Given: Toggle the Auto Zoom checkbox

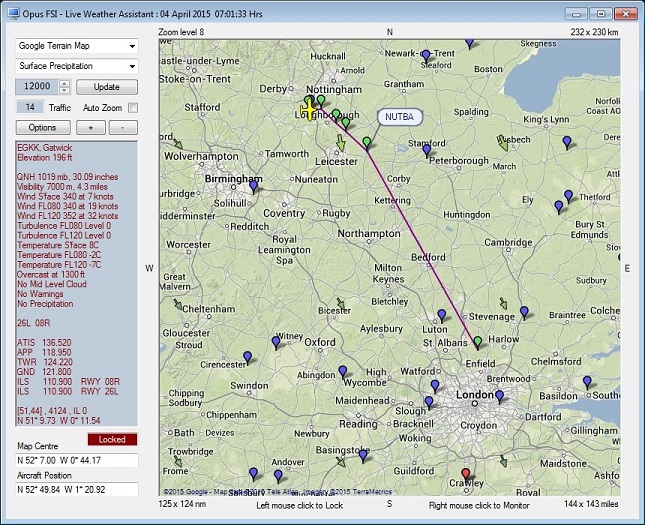Looking at the screenshot, I should coord(132,108).
